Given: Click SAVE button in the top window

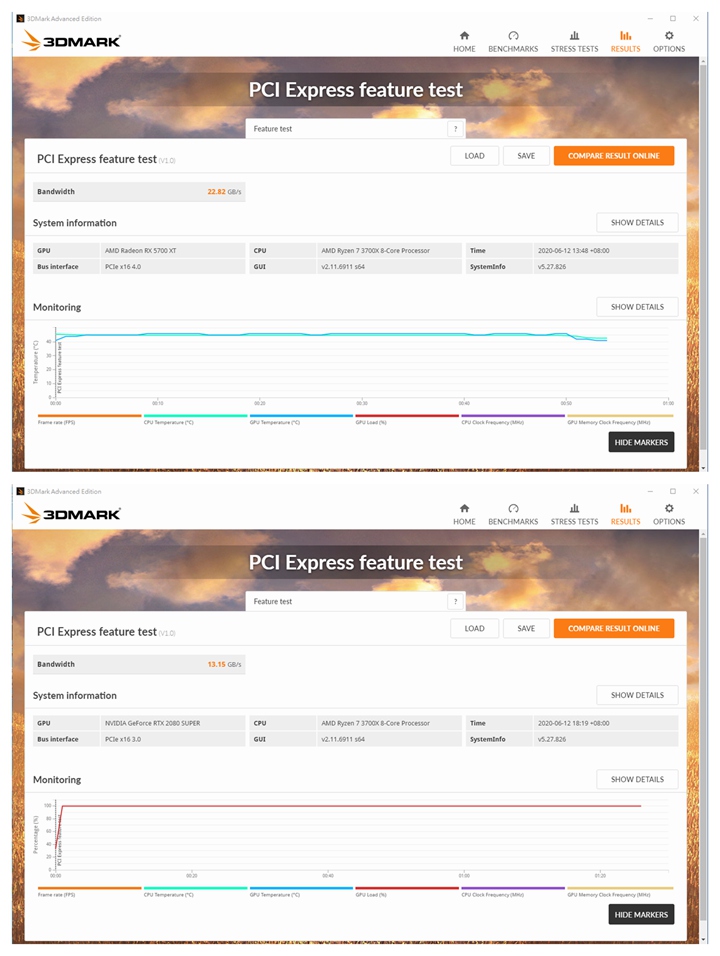Looking at the screenshot, I should pyautogui.click(x=526, y=156).
